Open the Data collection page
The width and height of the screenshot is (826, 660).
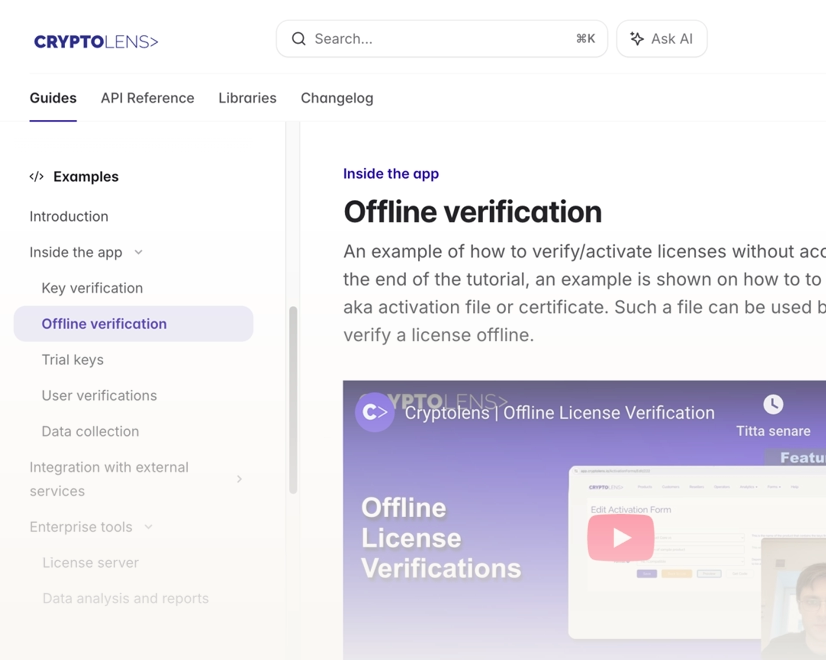point(91,431)
